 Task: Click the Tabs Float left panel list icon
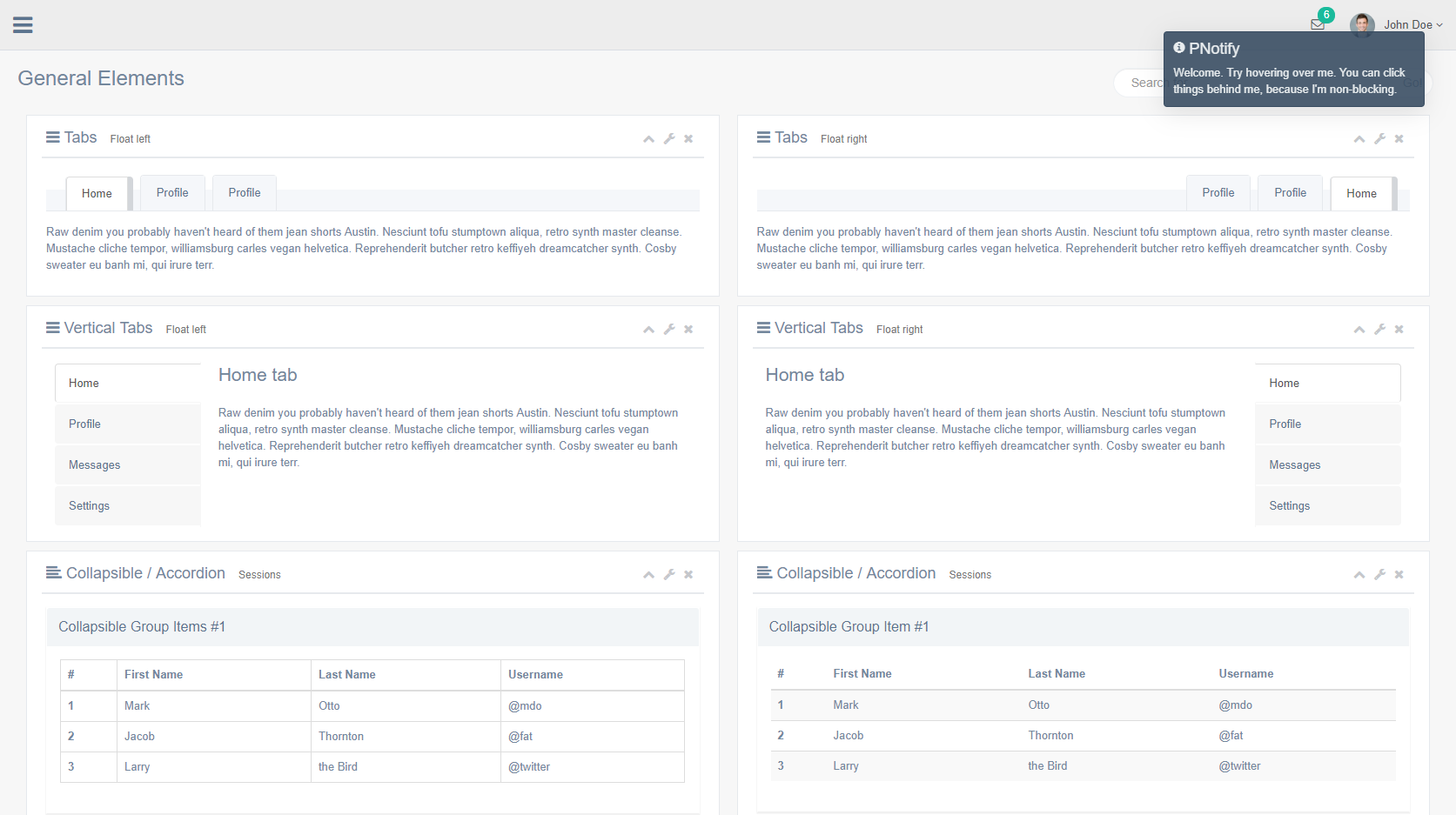53,137
